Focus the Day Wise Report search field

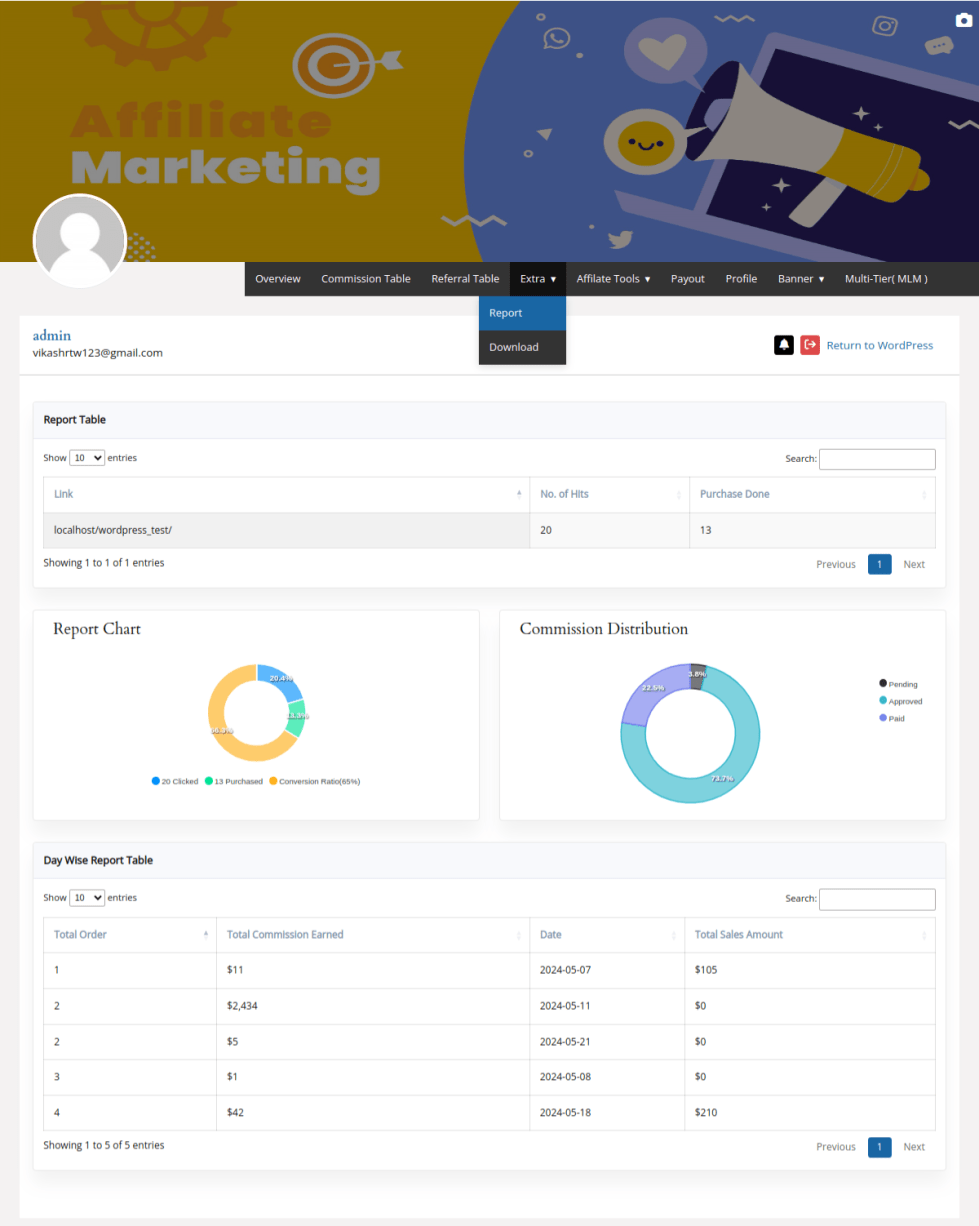[877, 899]
